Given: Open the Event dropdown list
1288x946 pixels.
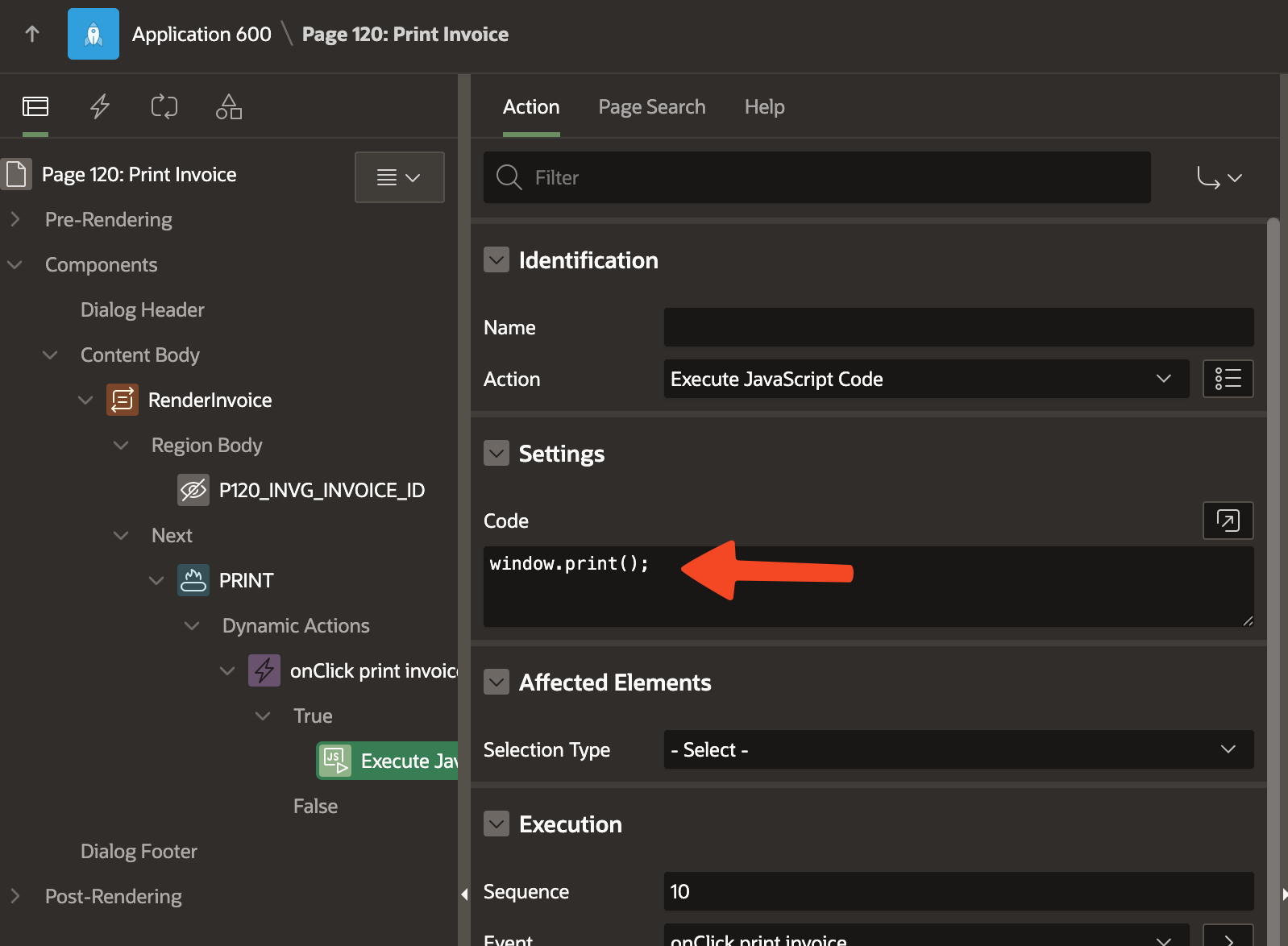Looking at the screenshot, I should coord(927,936).
